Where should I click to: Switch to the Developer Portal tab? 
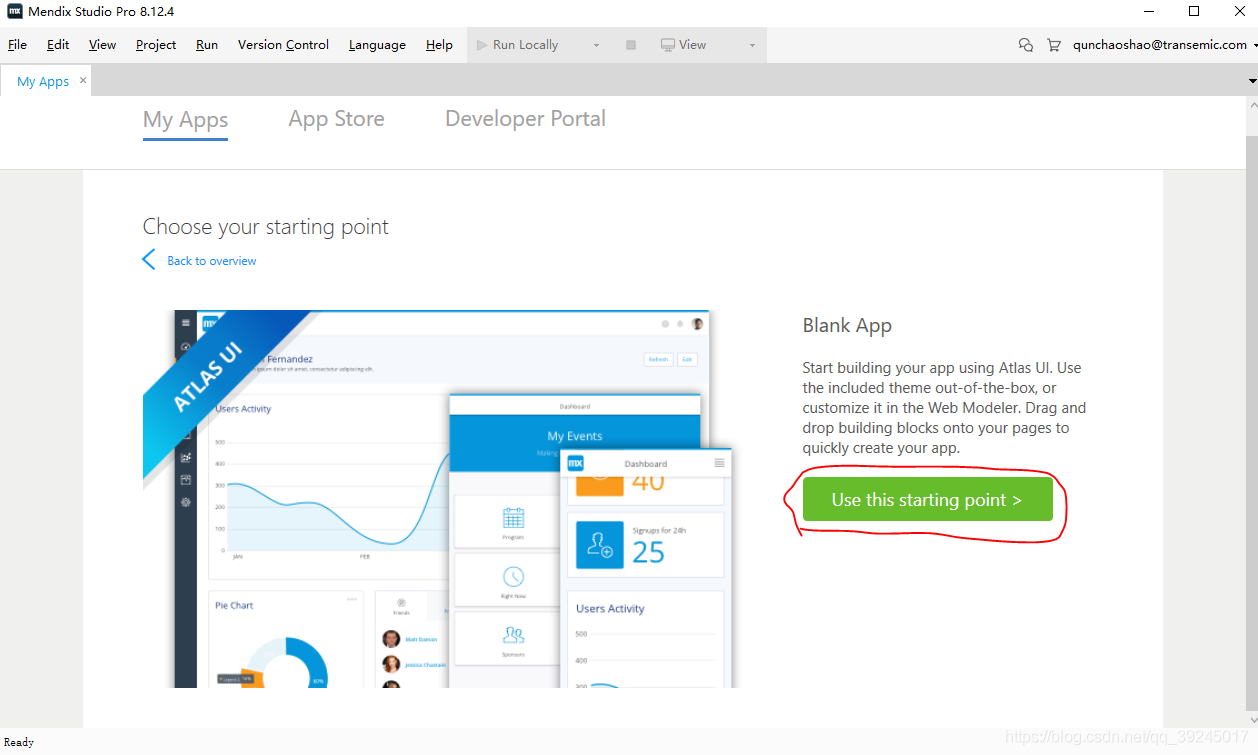tap(525, 119)
